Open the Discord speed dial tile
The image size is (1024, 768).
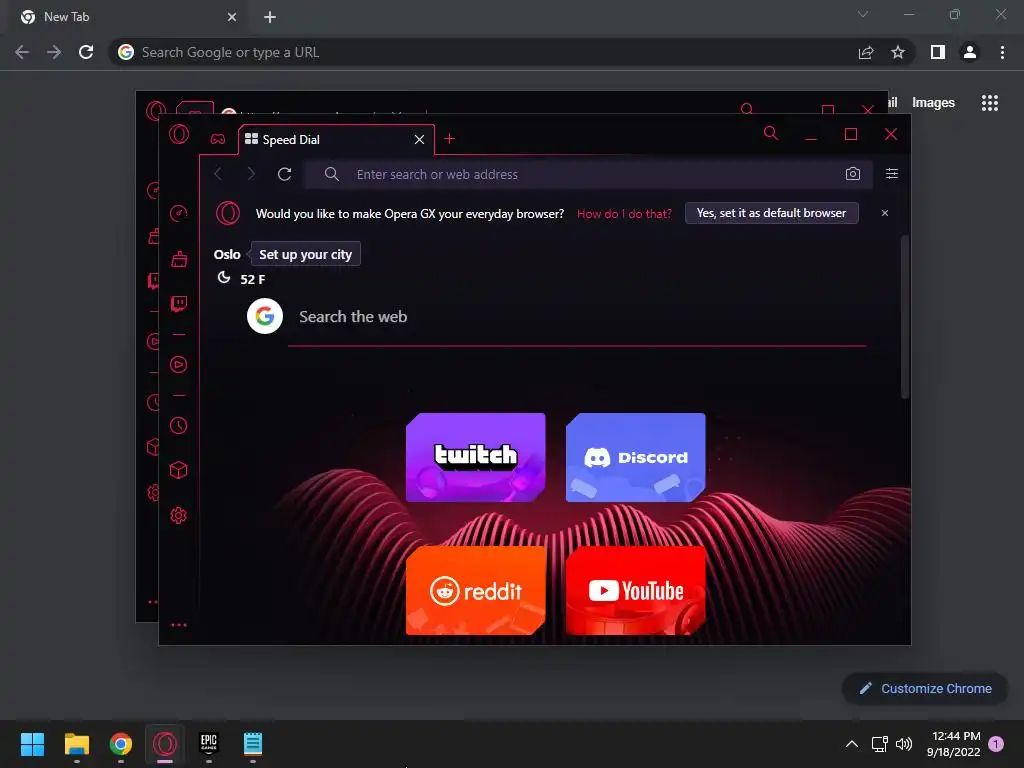click(635, 457)
